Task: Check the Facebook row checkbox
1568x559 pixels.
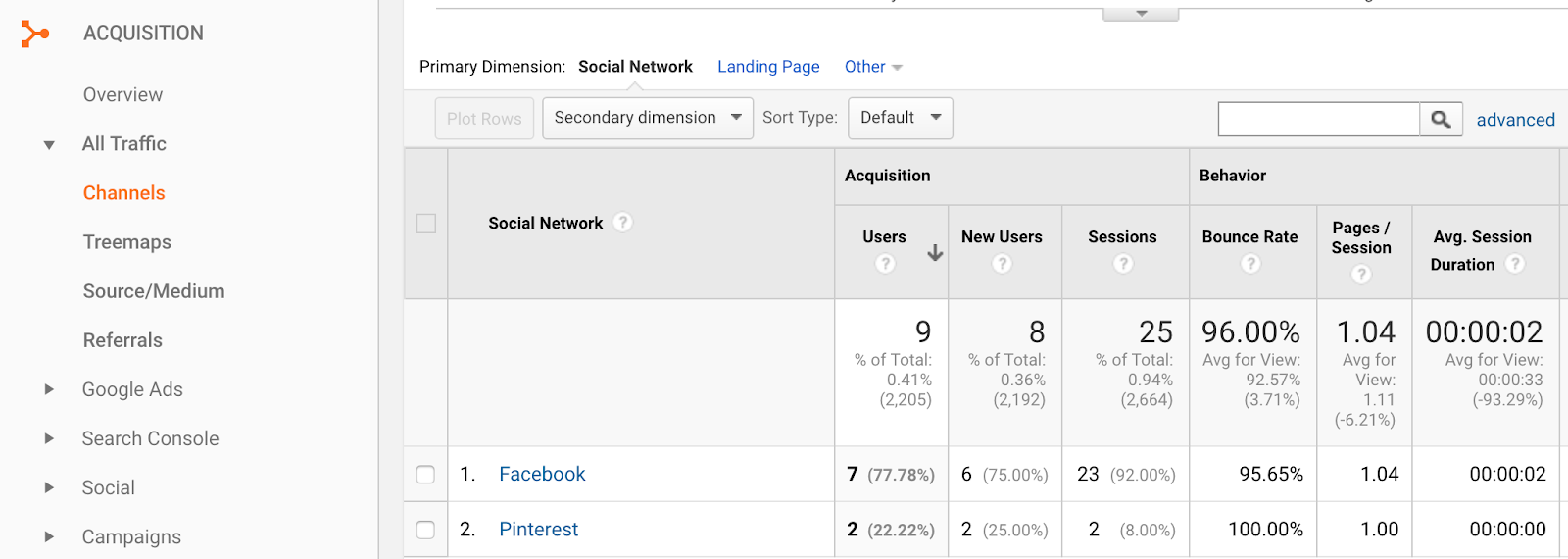Action: (426, 475)
